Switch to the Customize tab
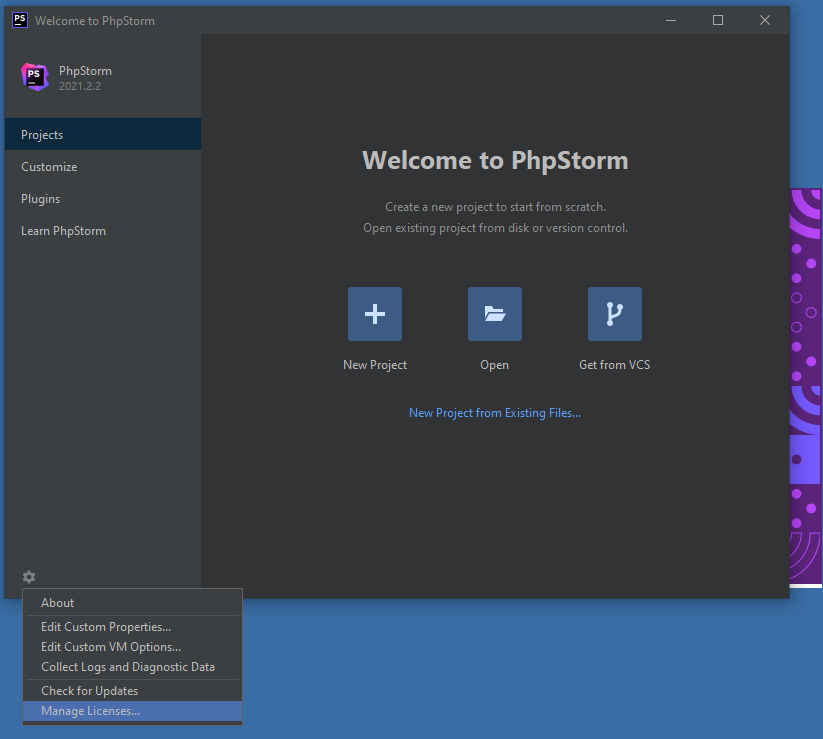 coord(103,166)
